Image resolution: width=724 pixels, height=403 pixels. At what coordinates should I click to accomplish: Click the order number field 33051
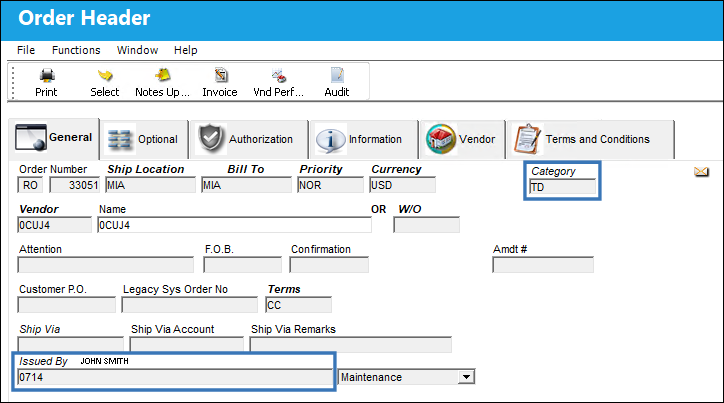(x=74, y=185)
